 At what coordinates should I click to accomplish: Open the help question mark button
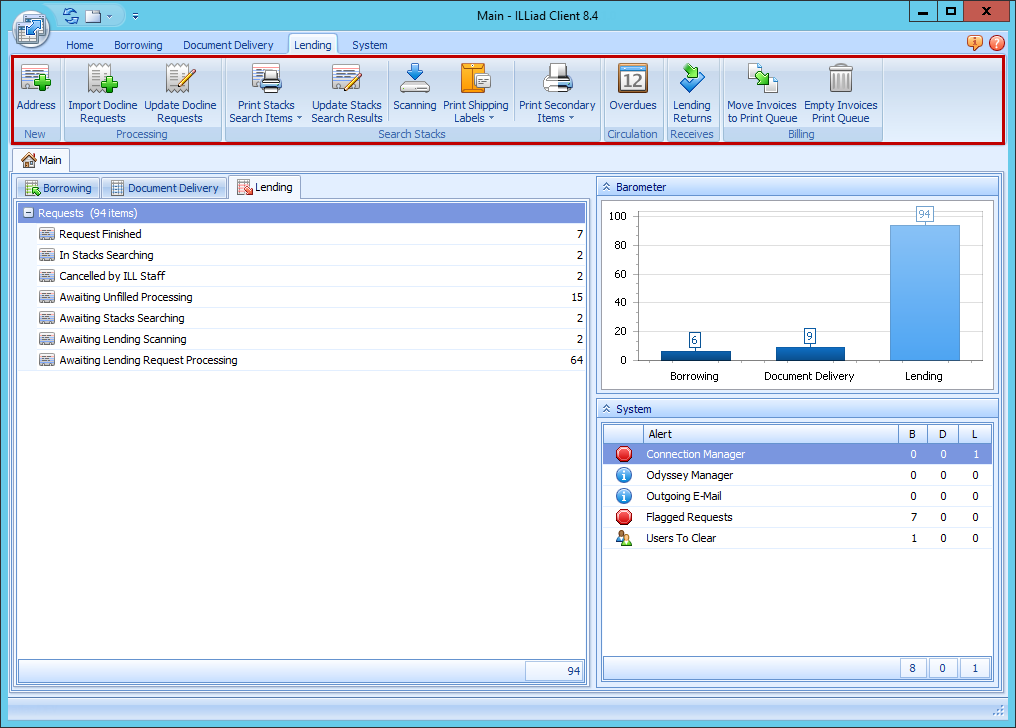(996, 43)
